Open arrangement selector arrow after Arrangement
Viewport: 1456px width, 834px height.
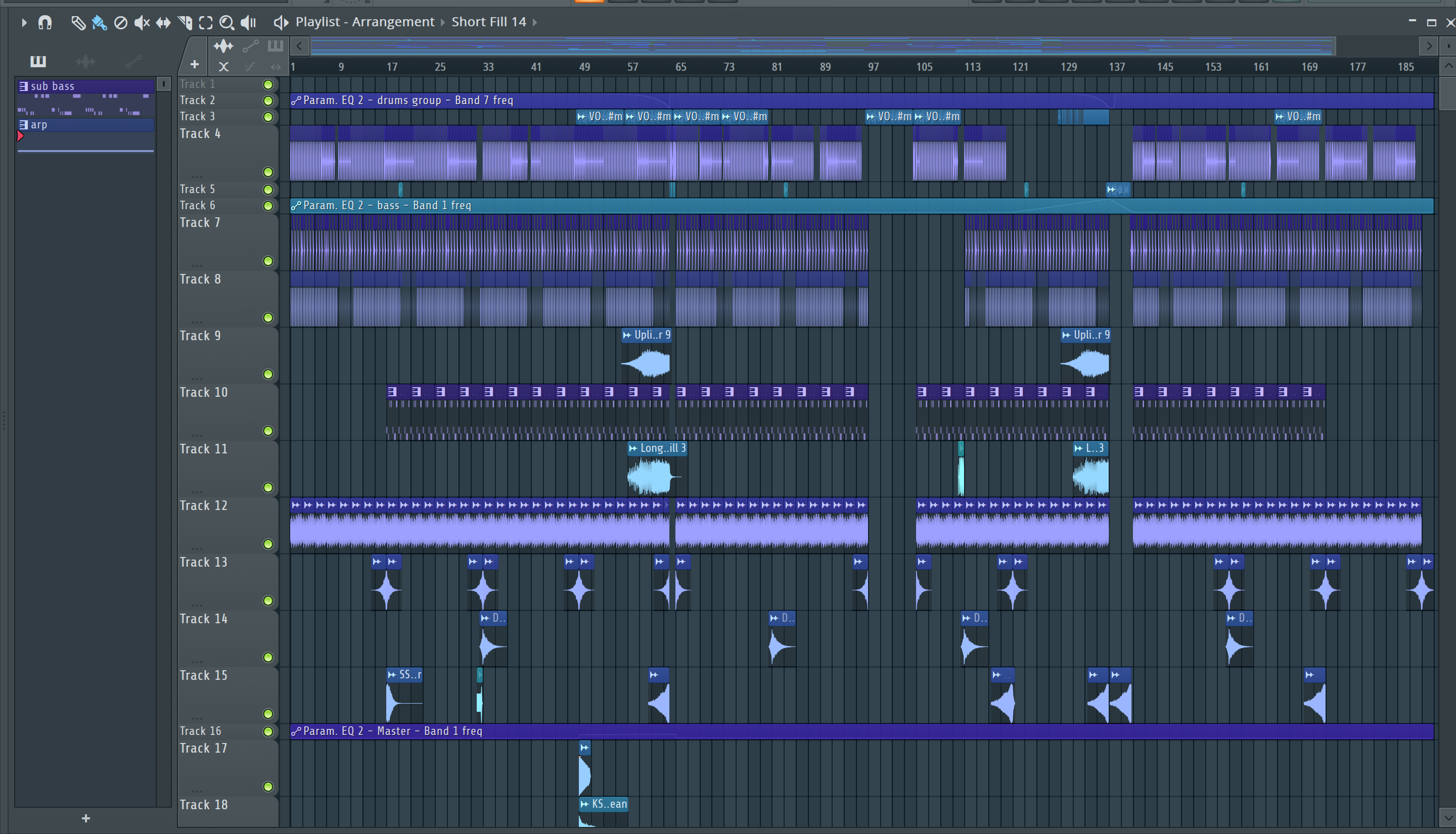443,22
